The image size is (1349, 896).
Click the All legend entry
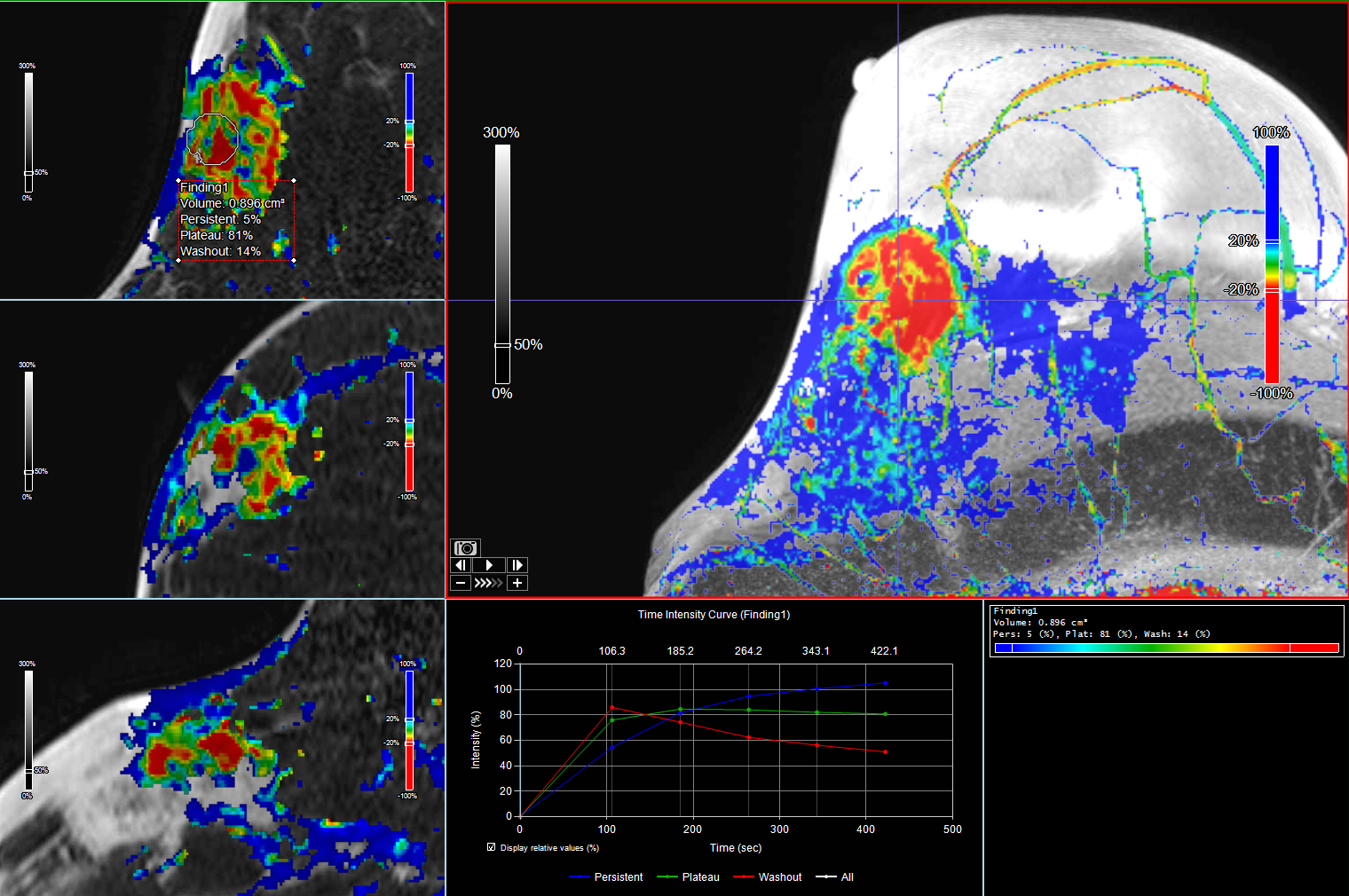click(835, 876)
